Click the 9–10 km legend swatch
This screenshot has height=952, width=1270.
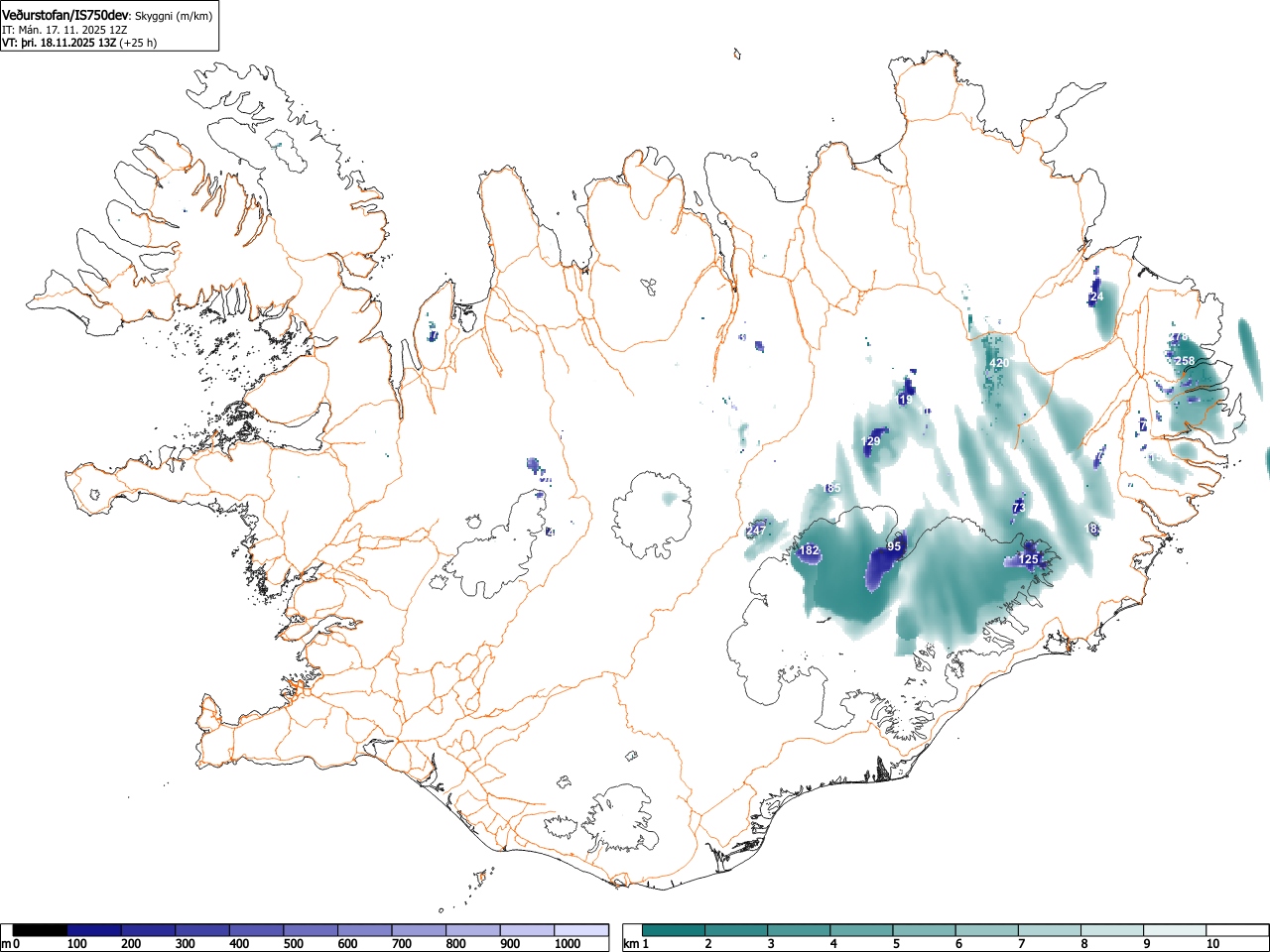click(1176, 930)
